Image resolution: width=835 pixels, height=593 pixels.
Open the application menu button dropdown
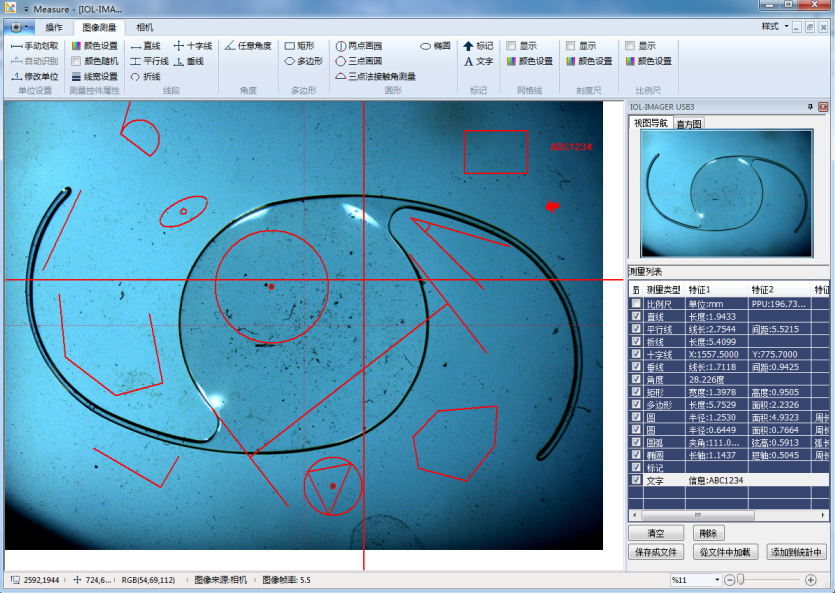17,27
